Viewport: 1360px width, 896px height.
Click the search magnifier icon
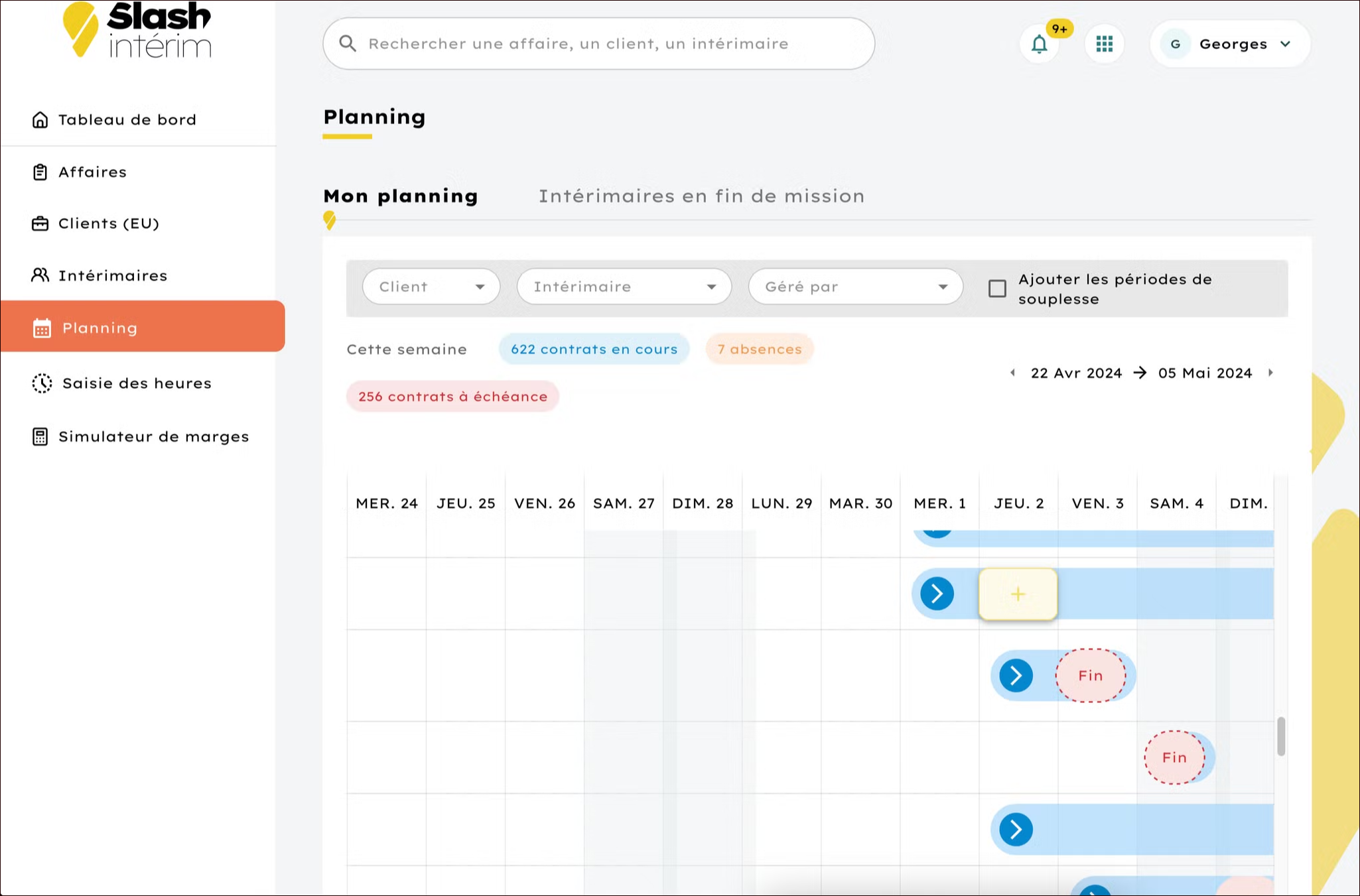pyautogui.click(x=348, y=44)
